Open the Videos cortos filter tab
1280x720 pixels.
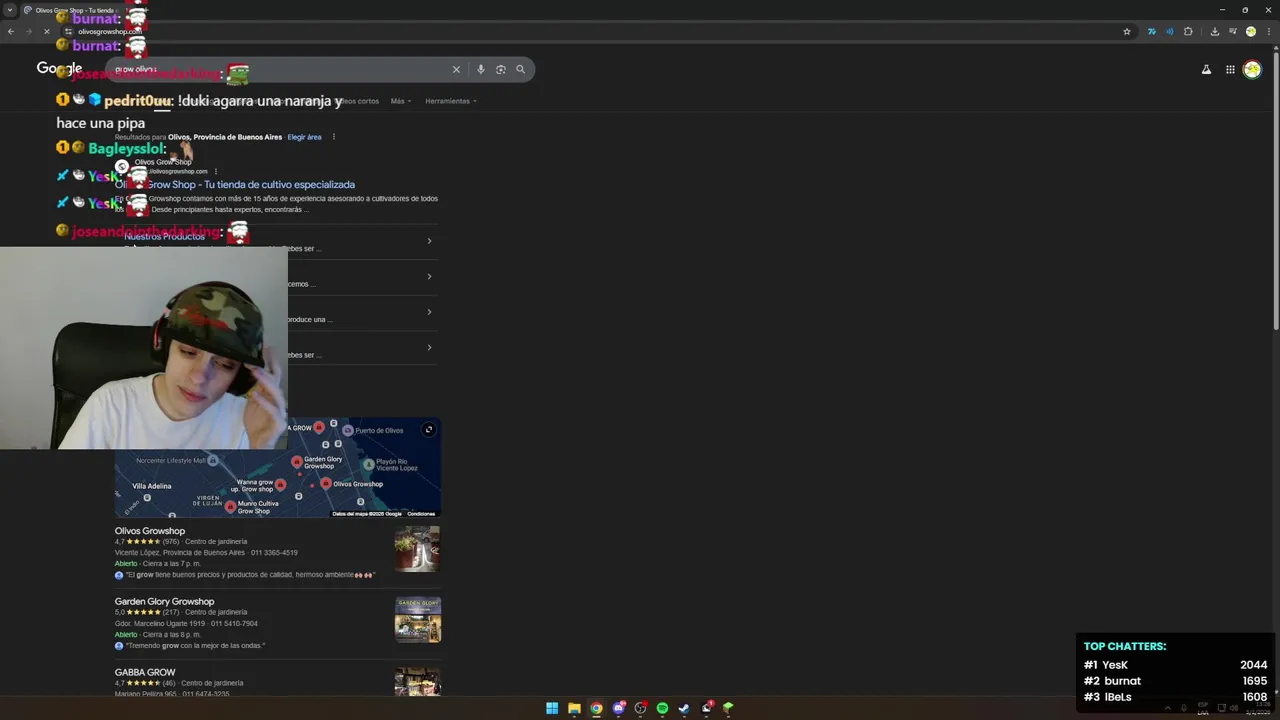[x=358, y=101]
